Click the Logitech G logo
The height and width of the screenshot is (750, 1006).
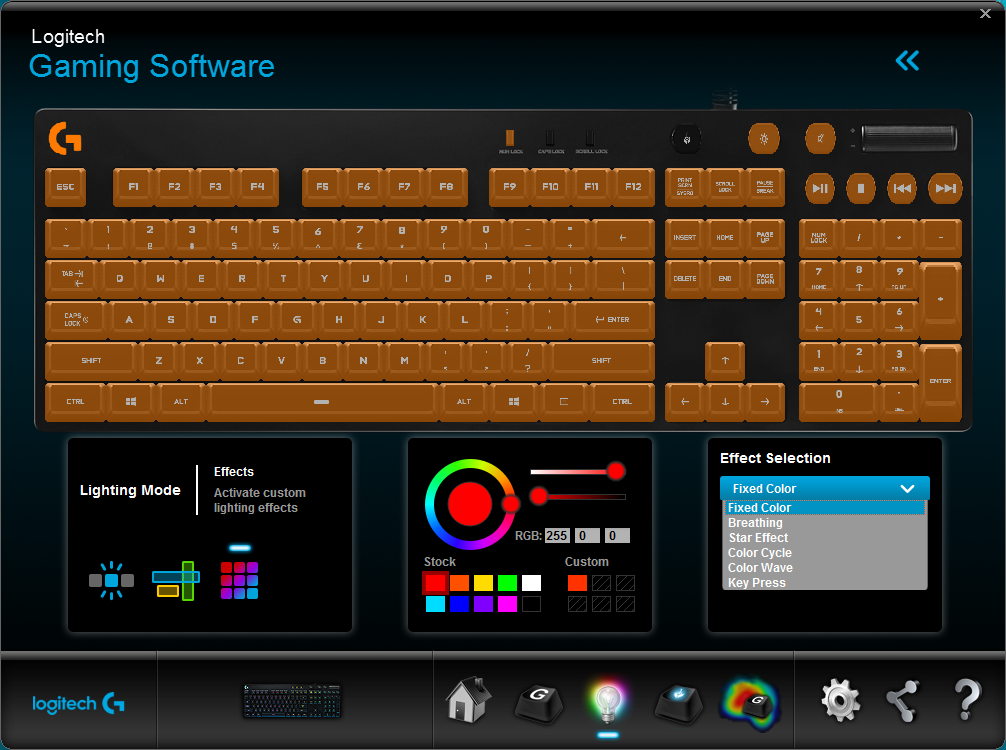pos(78,704)
